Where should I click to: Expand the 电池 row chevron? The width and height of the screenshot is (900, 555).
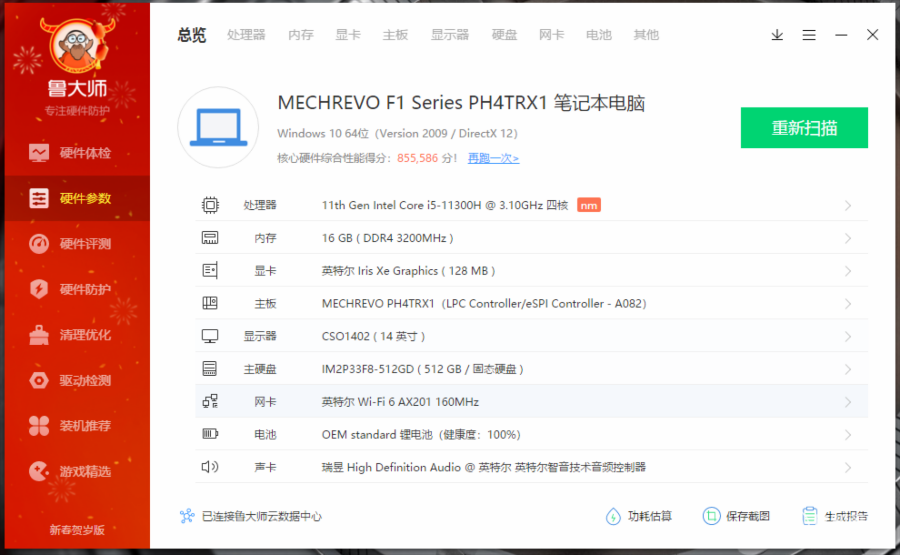coord(848,435)
